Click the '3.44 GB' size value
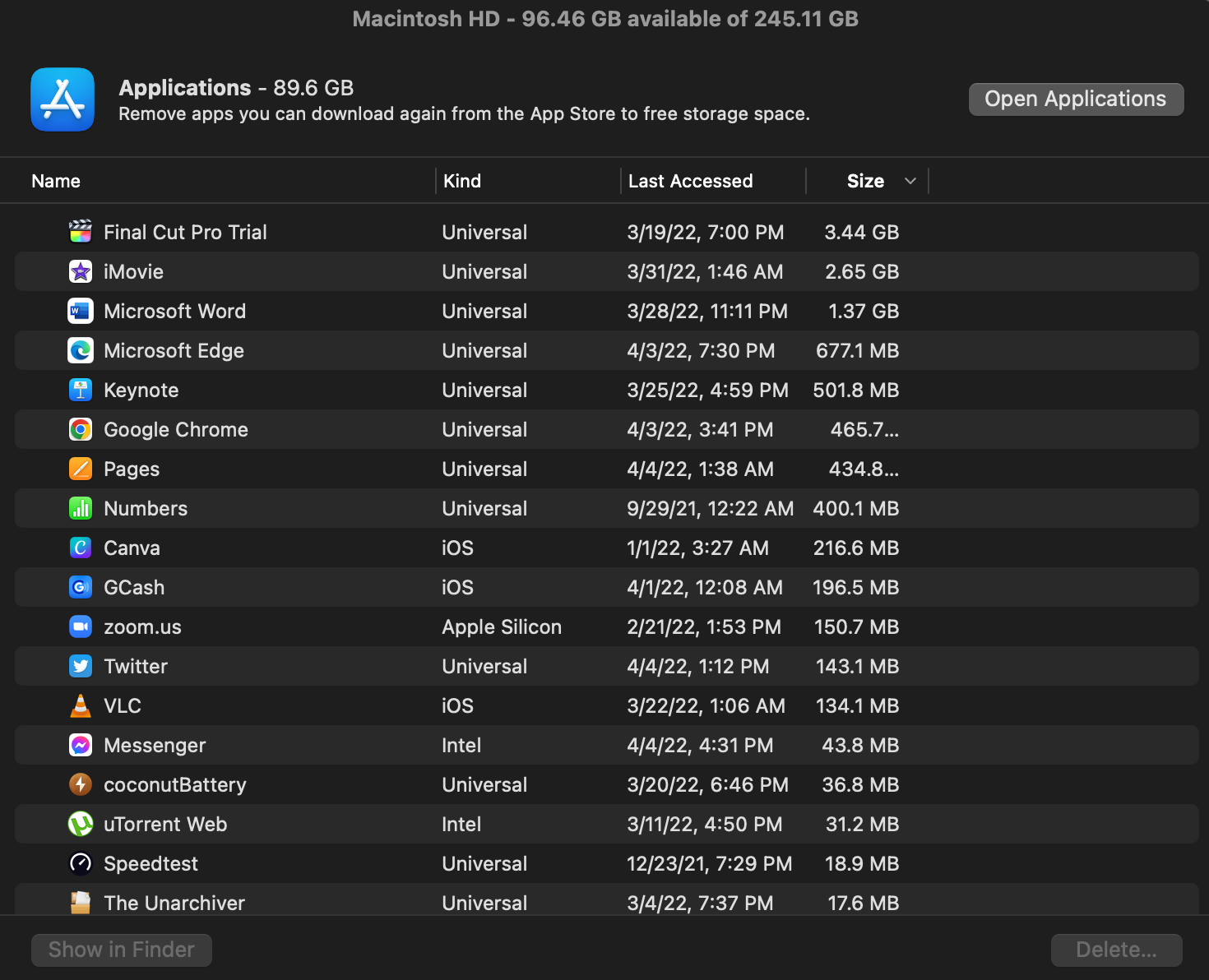This screenshot has width=1209, height=980. 862,233
